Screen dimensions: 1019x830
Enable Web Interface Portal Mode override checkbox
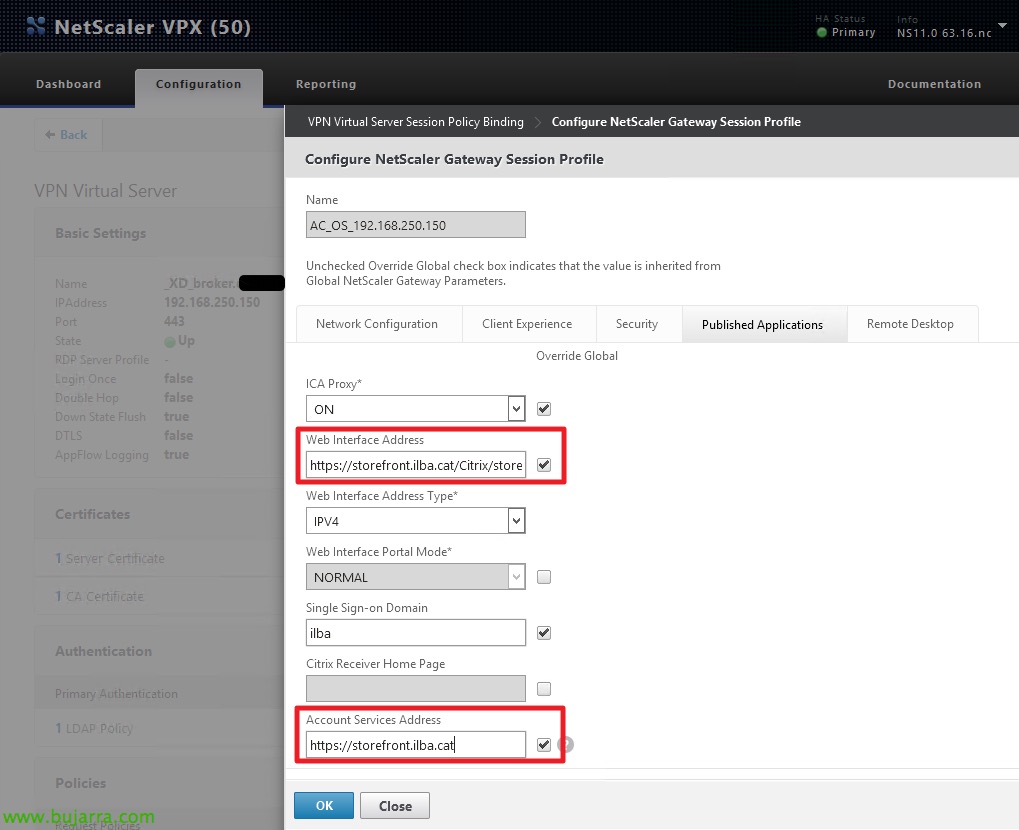(x=544, y=577)
